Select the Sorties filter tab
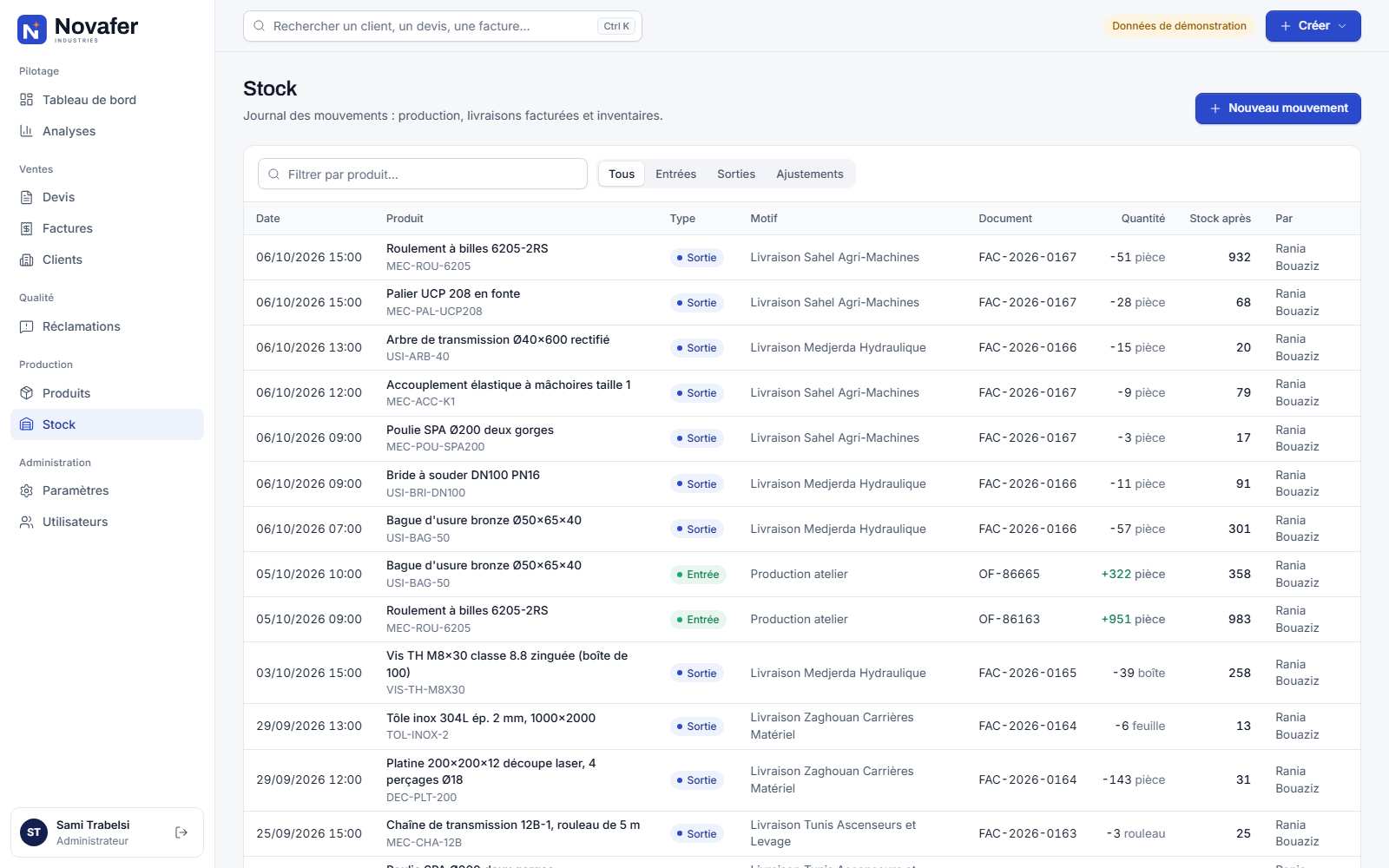The image size is (1389, 868). pyautogui.click(x=736, y=174)
